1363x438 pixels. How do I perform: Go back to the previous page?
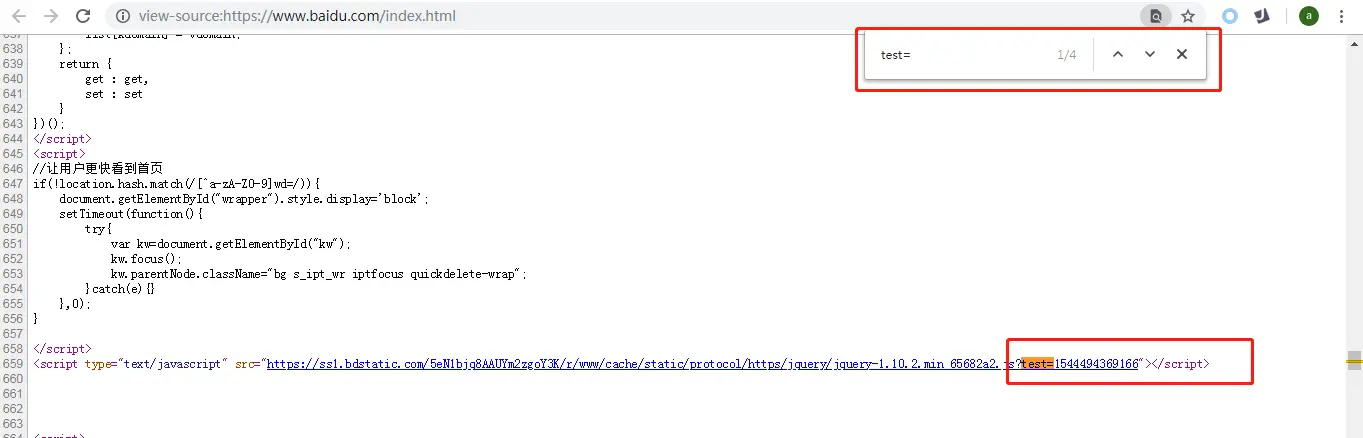pos(19,16)
